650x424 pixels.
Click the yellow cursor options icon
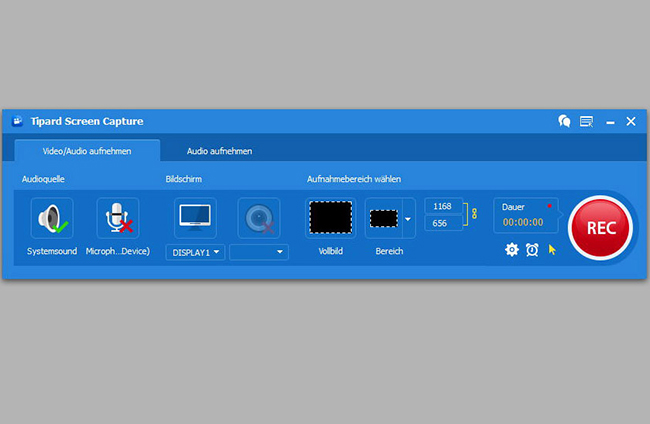(552, 249)
